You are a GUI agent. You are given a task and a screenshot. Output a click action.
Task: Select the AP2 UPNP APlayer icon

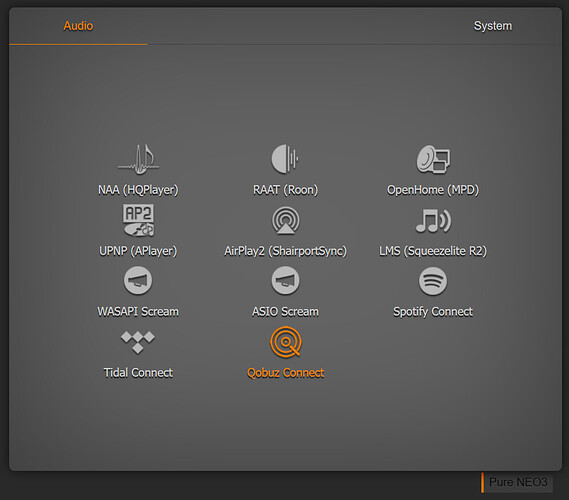pyautogui.click(x=138, y=220)
